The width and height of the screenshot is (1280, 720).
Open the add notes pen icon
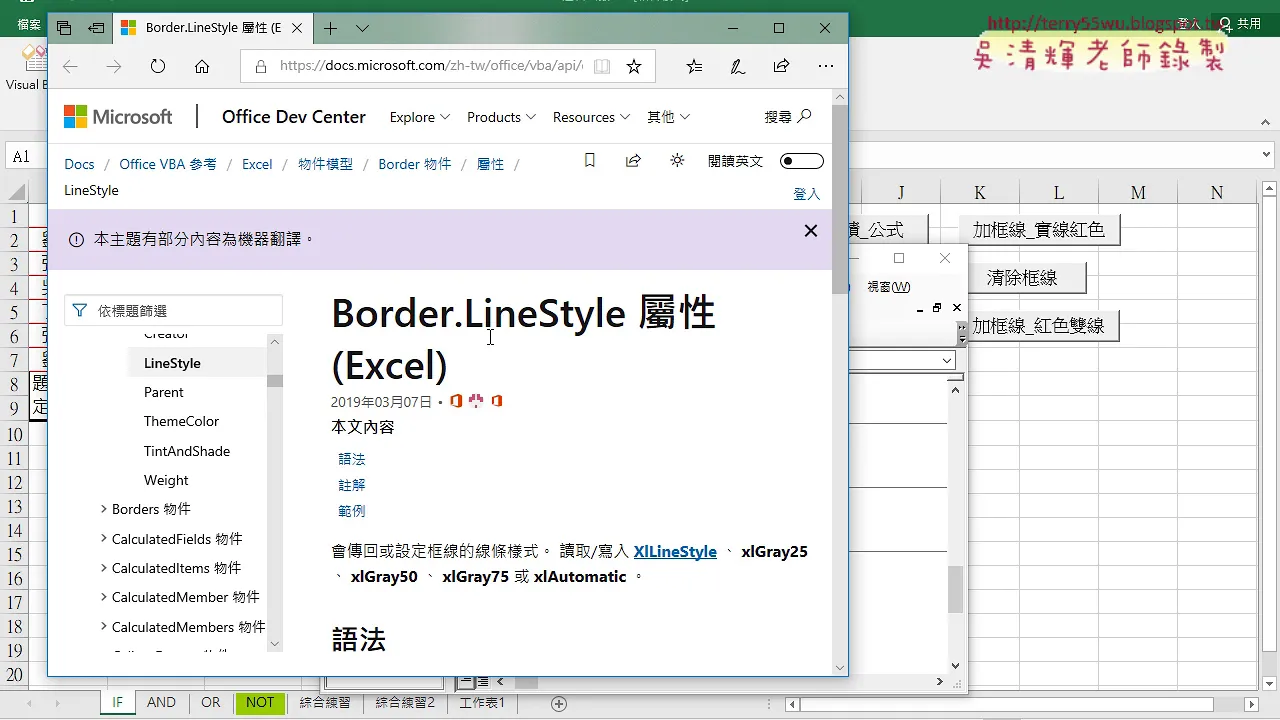737,67
